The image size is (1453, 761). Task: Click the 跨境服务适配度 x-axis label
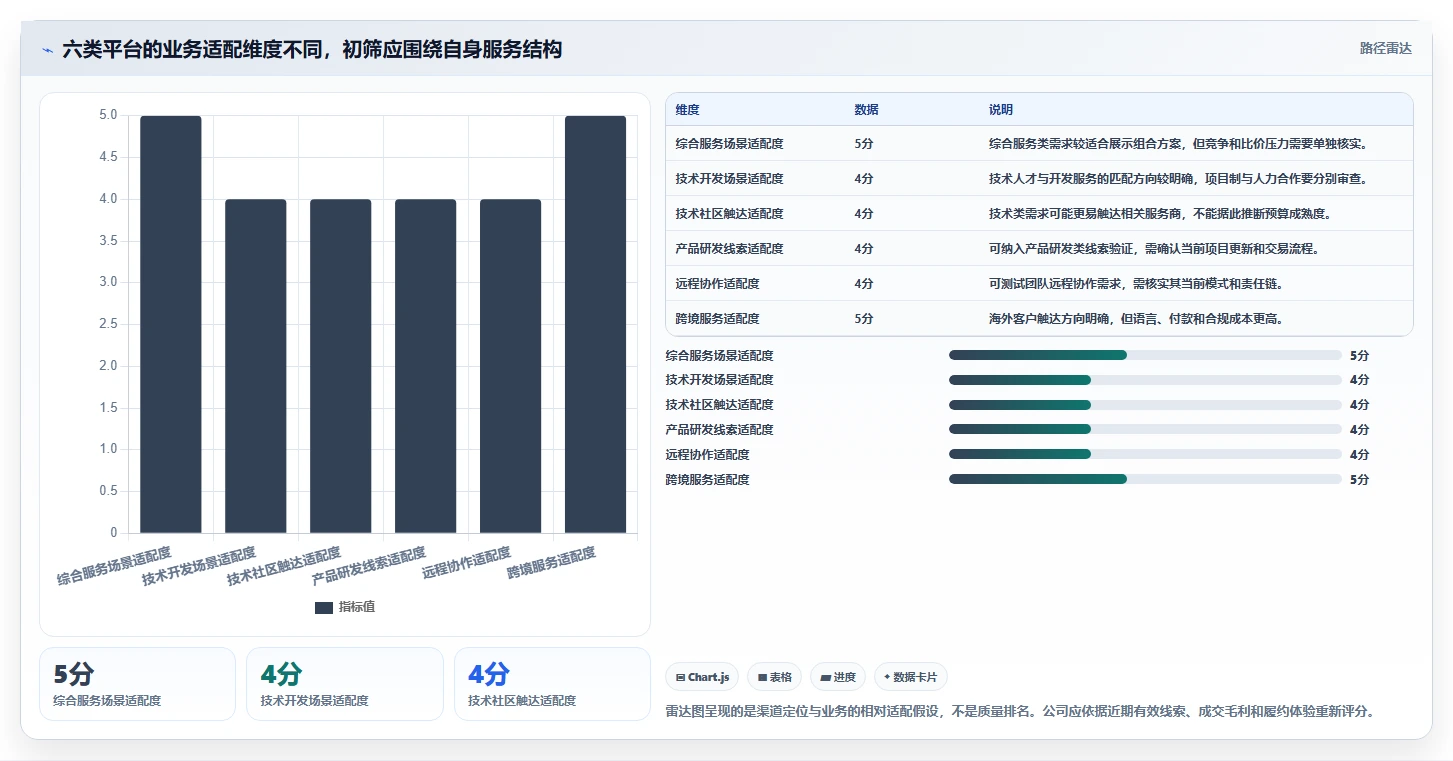[x=552, y=563]
